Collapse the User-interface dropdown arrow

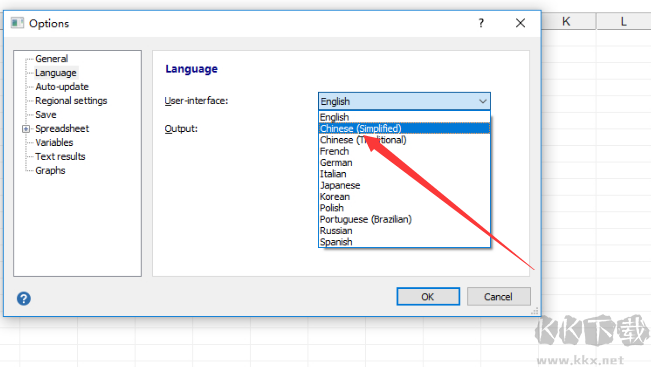point(482,101)
